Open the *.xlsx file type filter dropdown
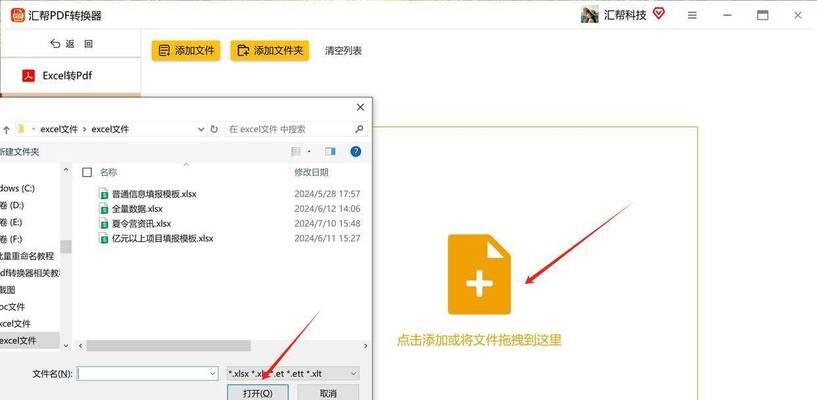Image resolution: width=817 pixels, height=400 pixels. (293, 373)
